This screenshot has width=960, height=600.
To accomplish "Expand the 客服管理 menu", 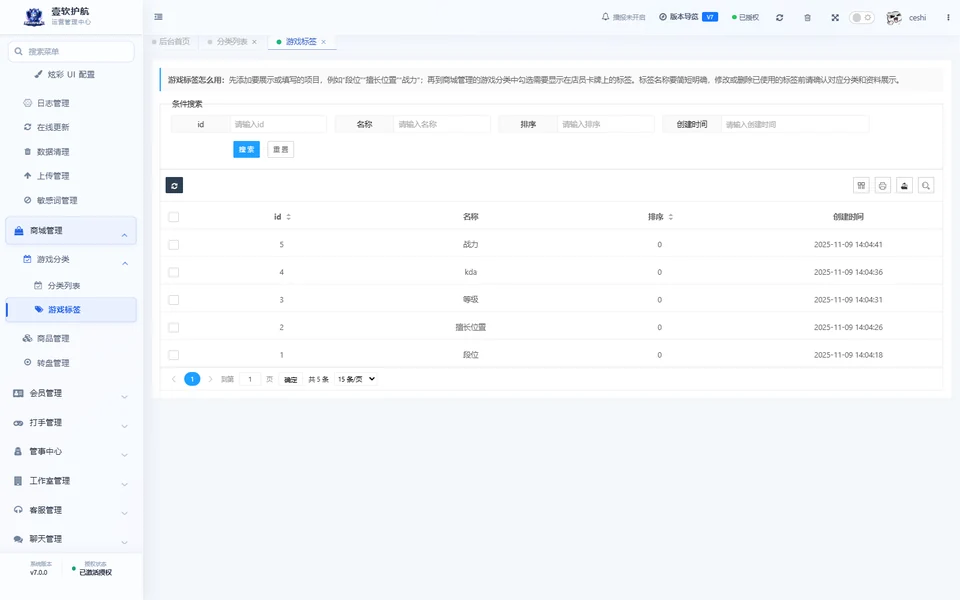I will pyautogui.click(x=71, y=510).
